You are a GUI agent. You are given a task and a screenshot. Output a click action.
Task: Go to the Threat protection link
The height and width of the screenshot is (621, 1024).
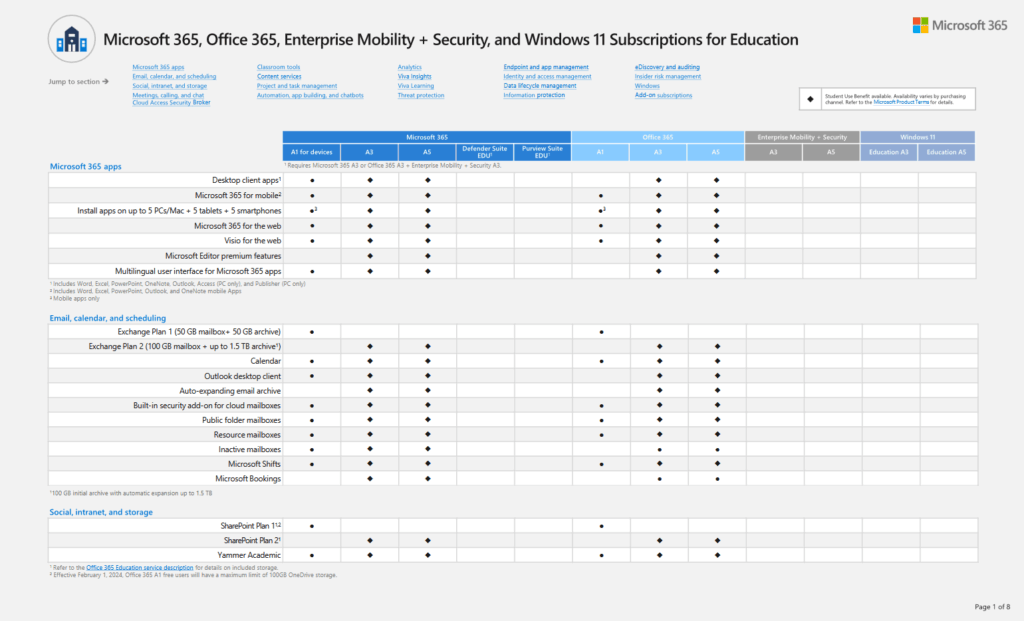tap(421, 95)
